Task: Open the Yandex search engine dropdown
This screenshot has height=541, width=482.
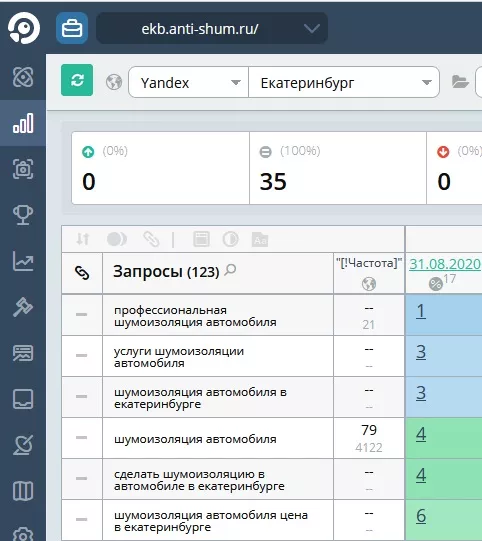Action: coord(188,82)
